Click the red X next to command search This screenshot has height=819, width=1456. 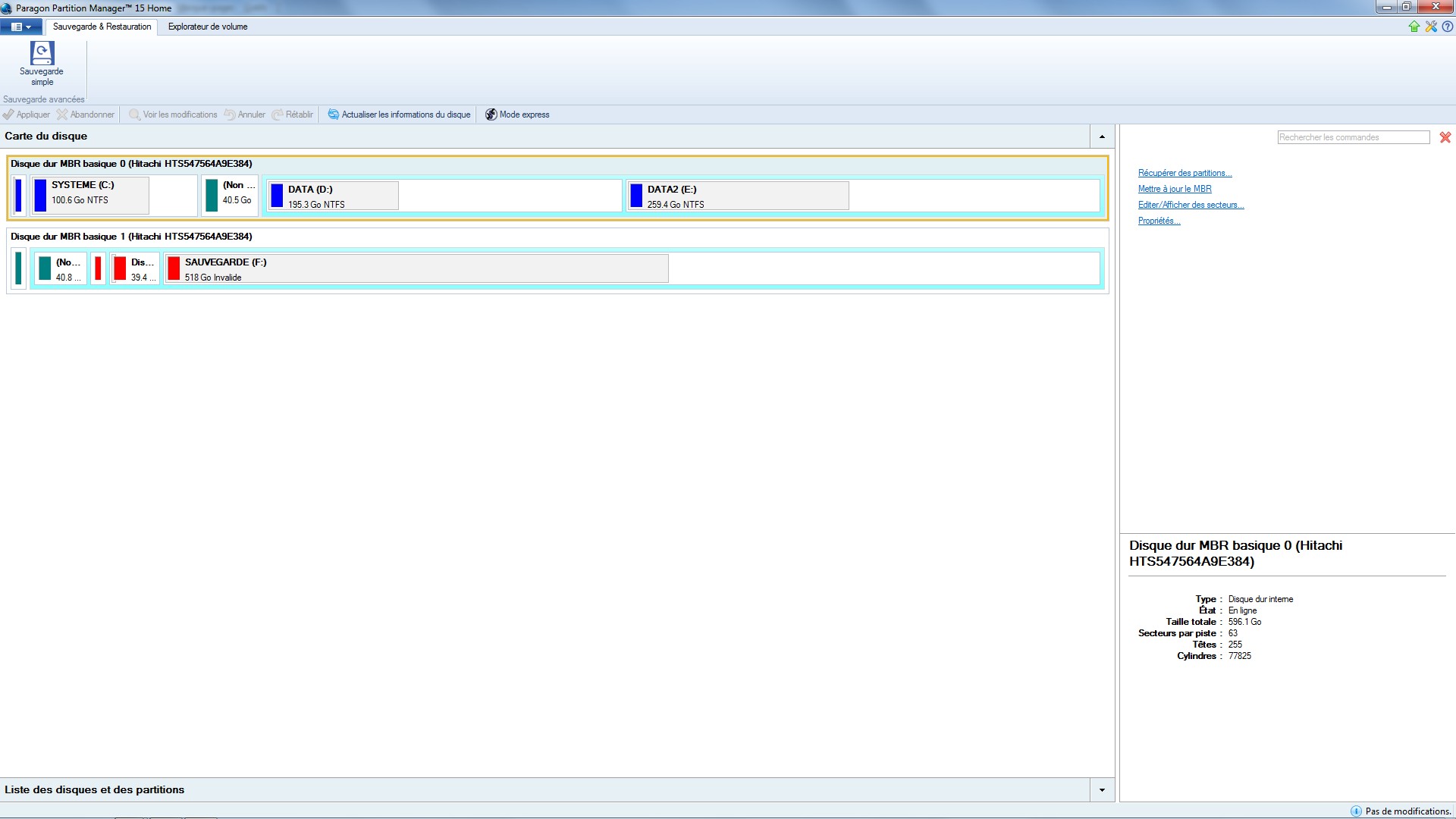pyautogui.click(x=1445, y=137)
